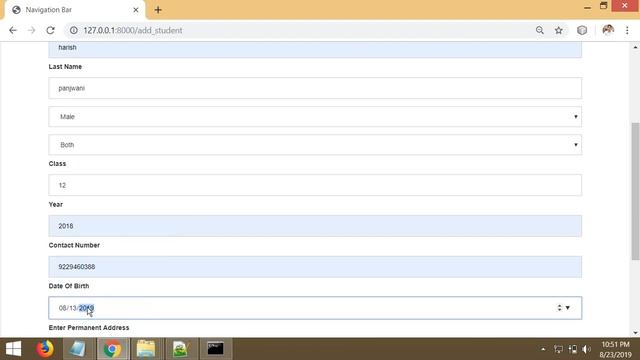
Task: Open the Male gender dropdown
Action: pyautogui.click(x=315, y=117)
